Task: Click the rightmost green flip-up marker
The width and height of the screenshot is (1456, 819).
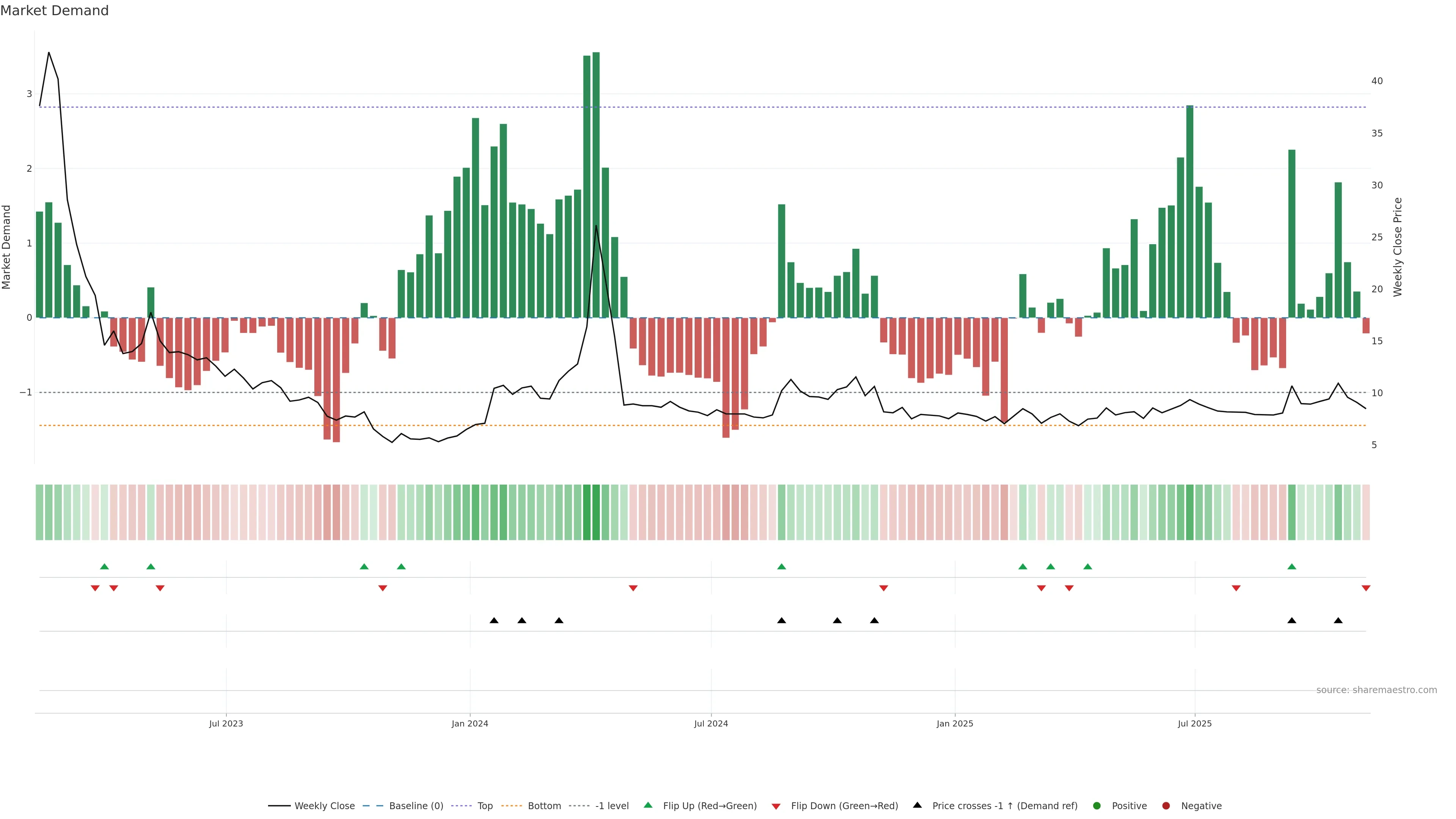Action: (x=1291, y=566)
